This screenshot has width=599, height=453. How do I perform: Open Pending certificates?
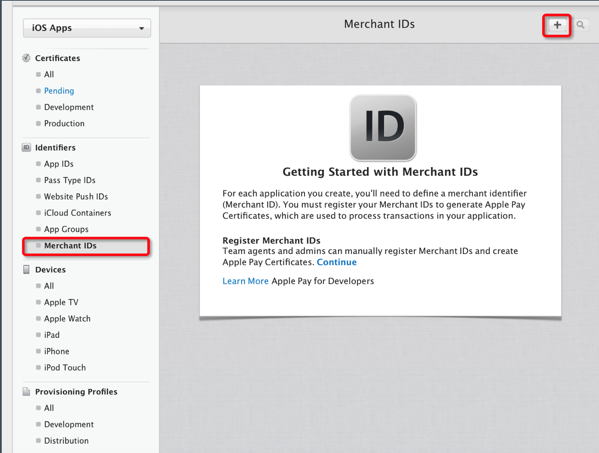pos(59,91)
